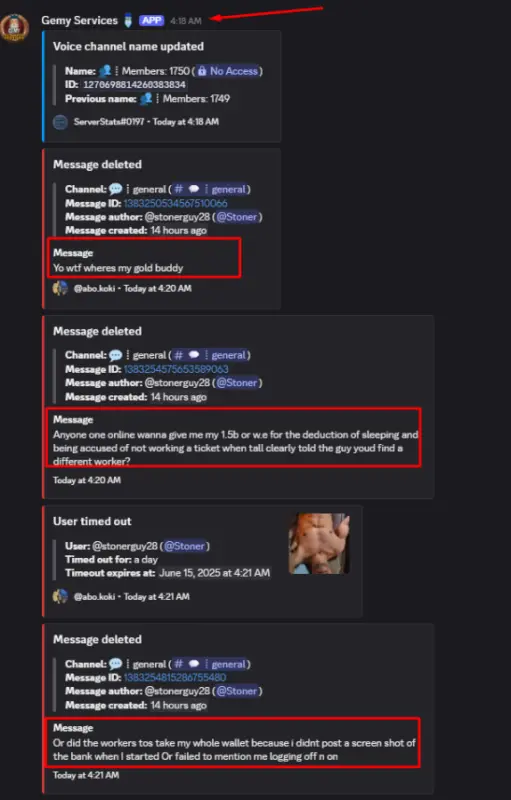This screenshot has width=511, height=800.
Task: Click the @Stoner mention in first deleted message
Action: [x=237, y=217]
